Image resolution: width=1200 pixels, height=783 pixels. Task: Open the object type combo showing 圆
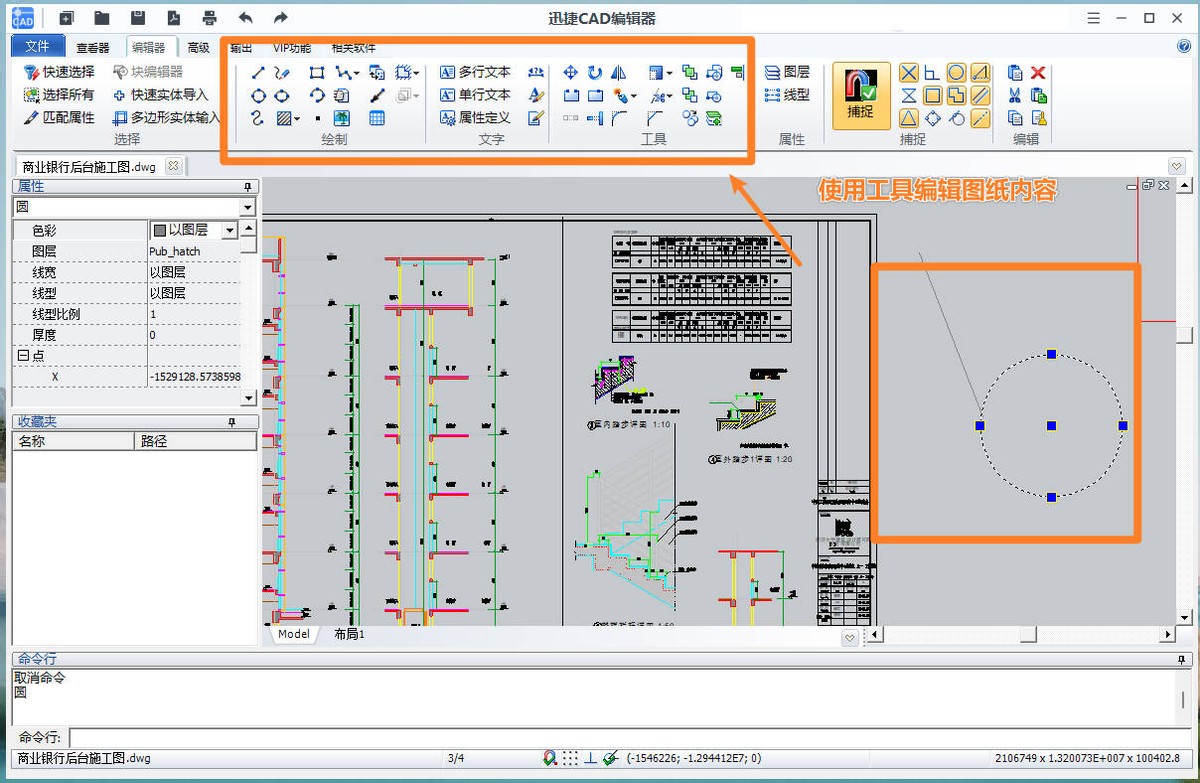[247, 207]
